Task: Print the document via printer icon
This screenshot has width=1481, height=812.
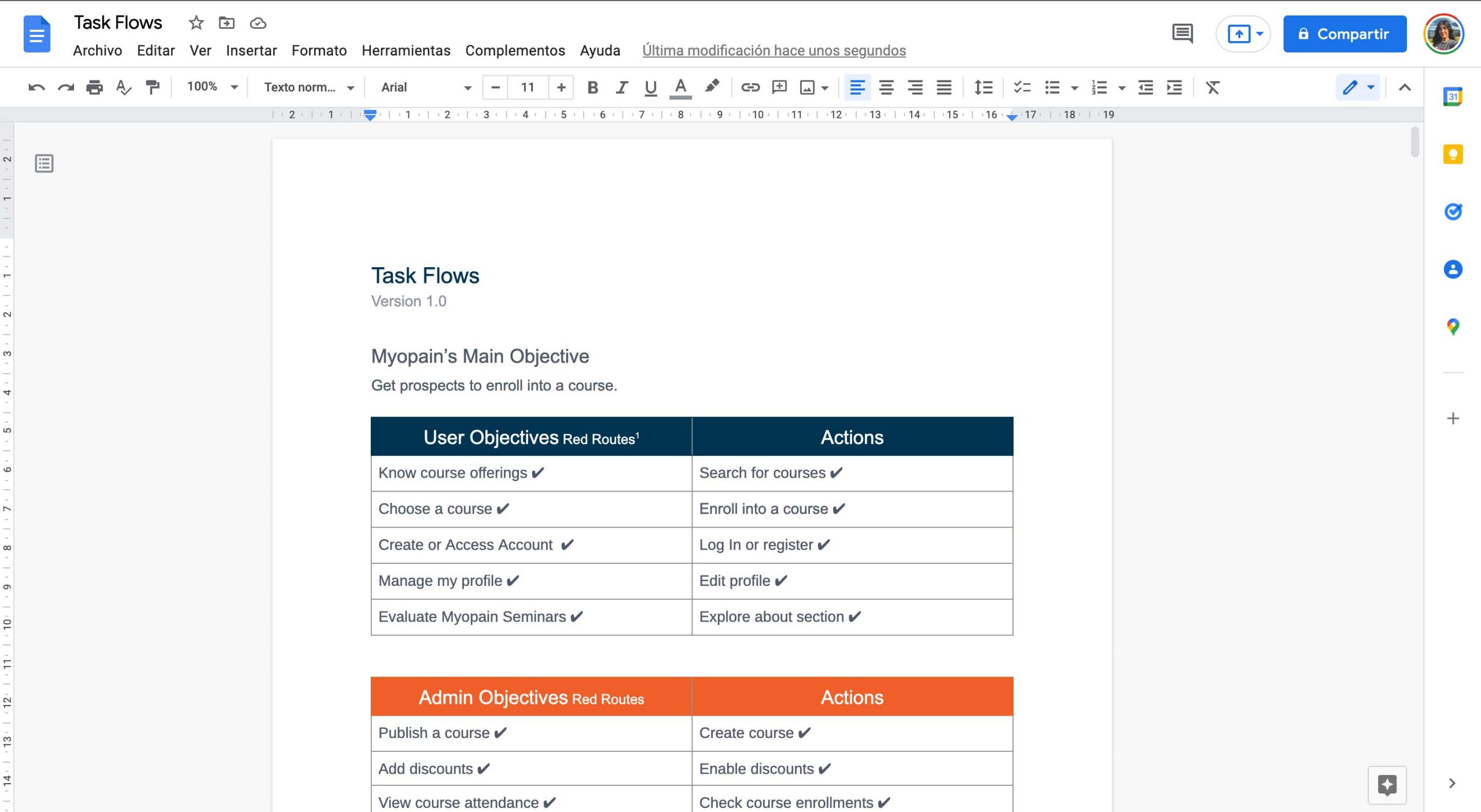Action: click(94, 87)
